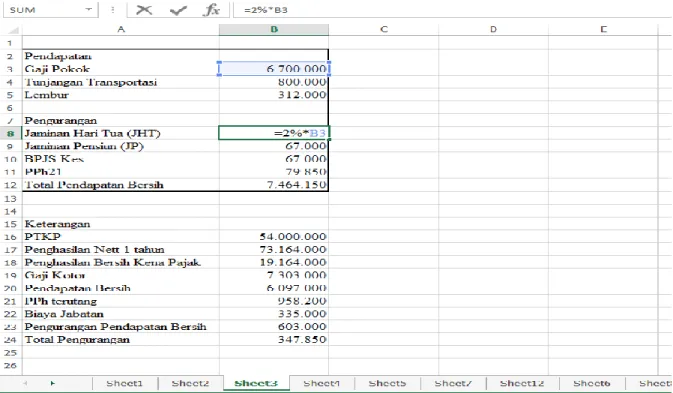Image resolution: width=673 pixels, height=393 pixels.
Task: Go to previous sheet using tab arrow
Action: coord(25,383)
